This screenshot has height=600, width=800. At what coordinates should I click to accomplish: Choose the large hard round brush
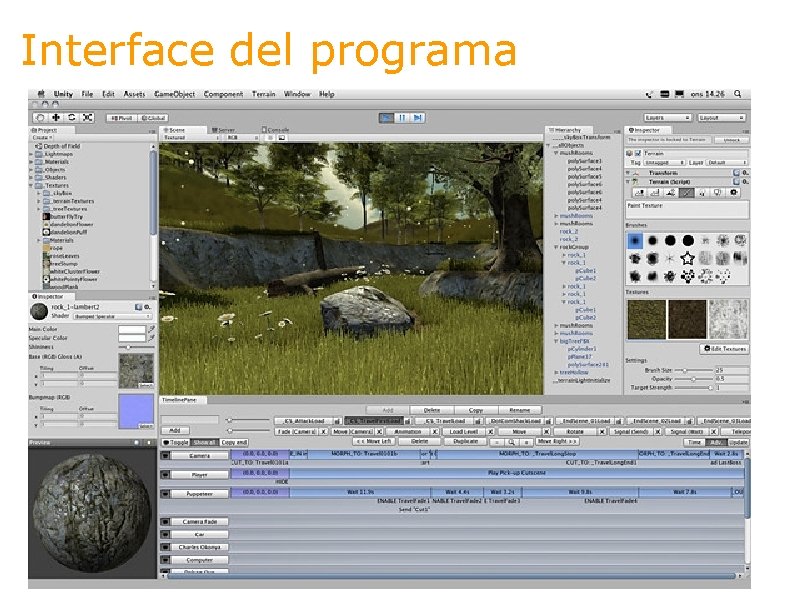(688, 240)
